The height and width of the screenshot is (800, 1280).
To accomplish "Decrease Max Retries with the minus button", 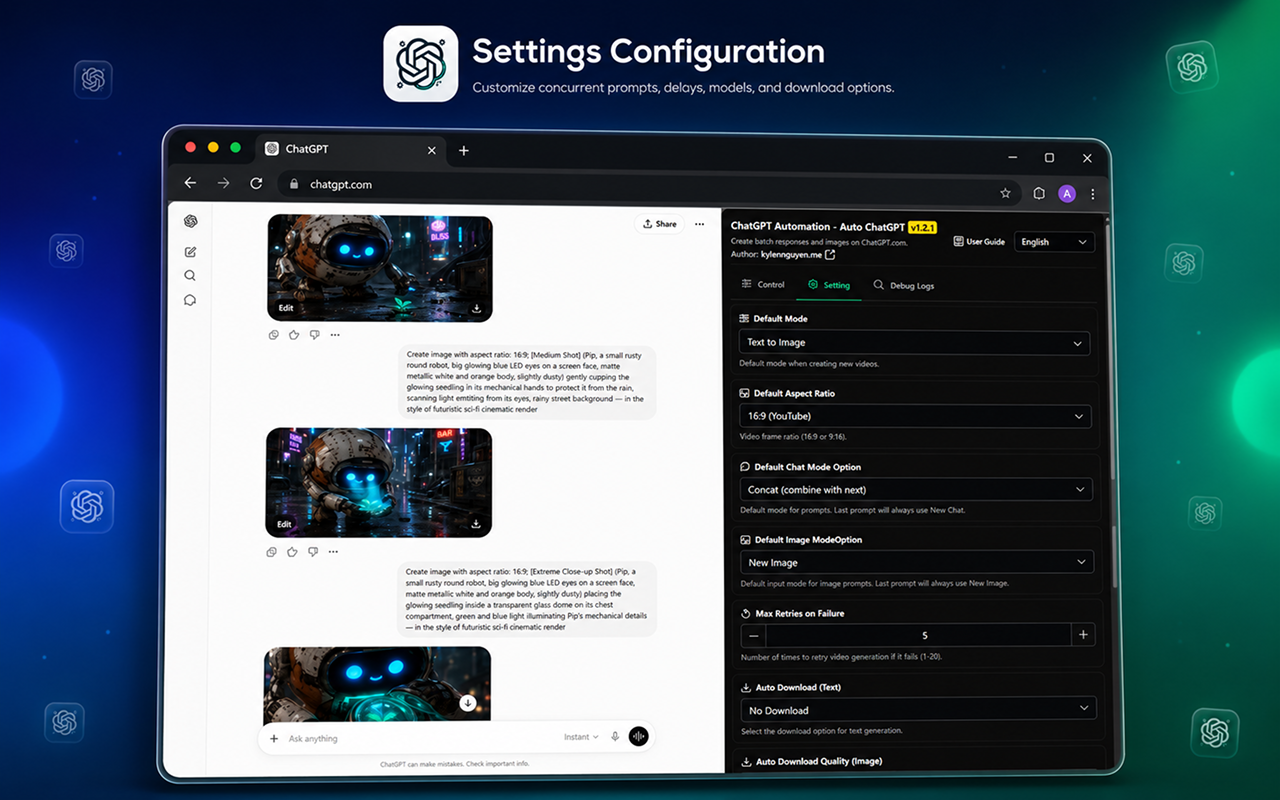I will pos(753,635).
